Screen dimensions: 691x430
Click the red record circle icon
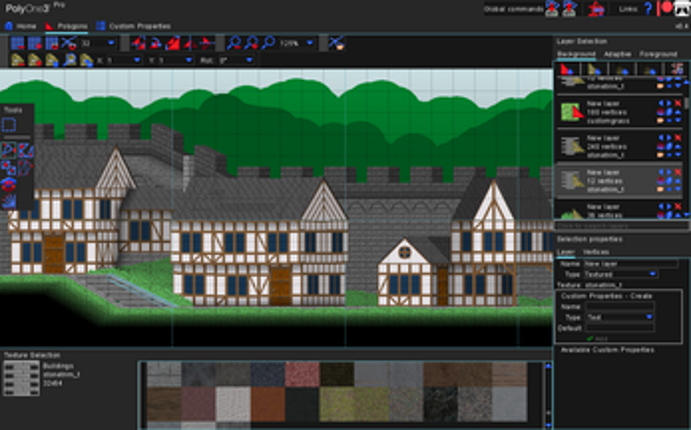pyautogui.click(x=667, y=8)
